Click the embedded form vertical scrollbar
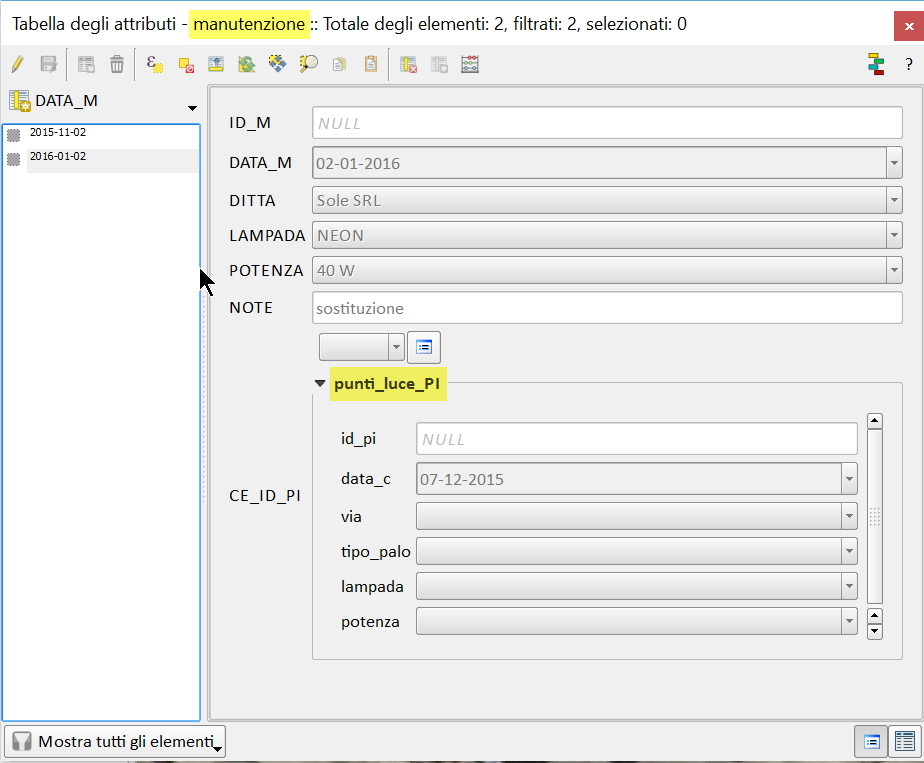The width and height of the screenshot is (924, 763). tap(875, 515)
